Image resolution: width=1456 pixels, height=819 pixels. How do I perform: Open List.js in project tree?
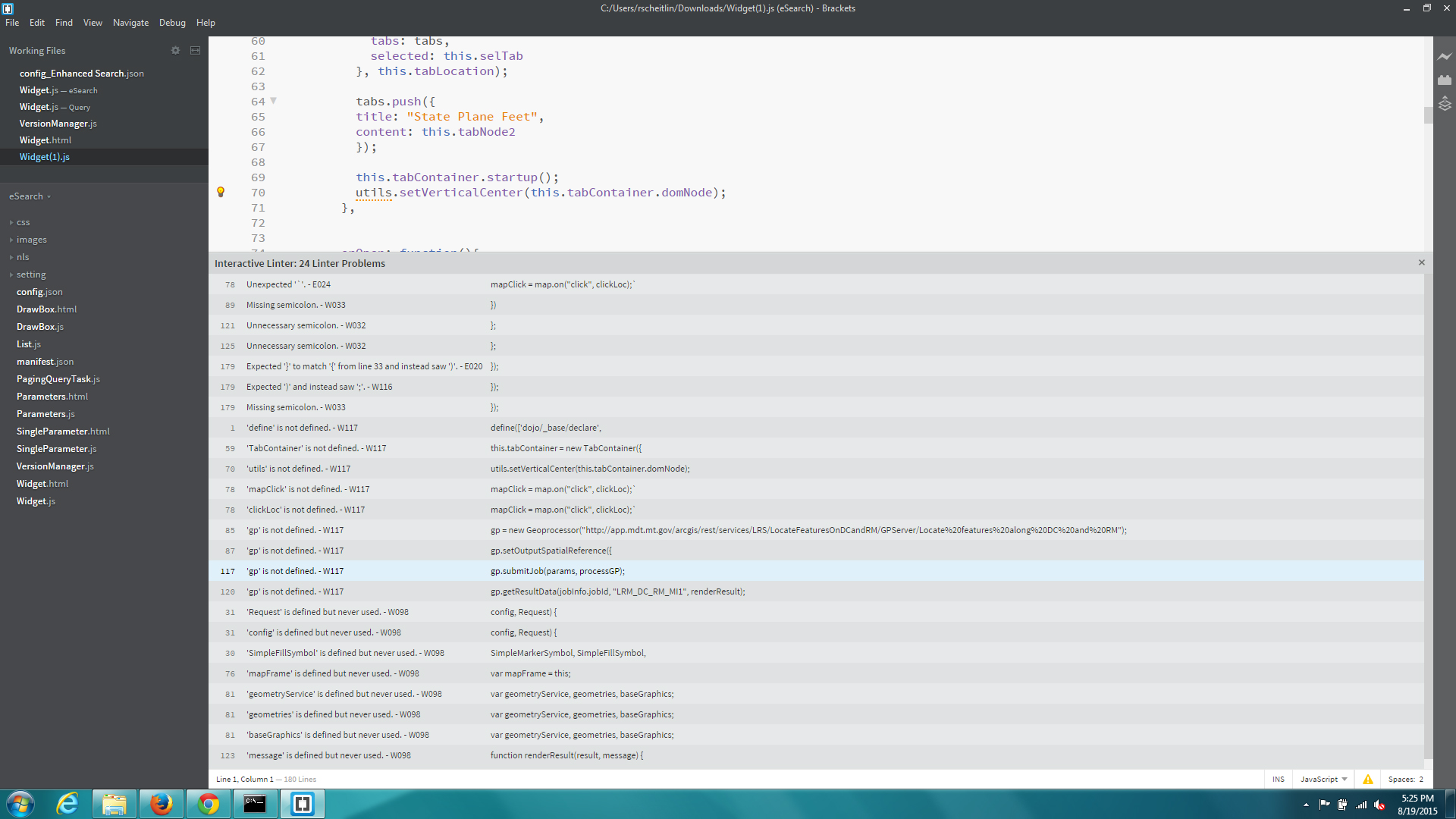coord(29,344)
